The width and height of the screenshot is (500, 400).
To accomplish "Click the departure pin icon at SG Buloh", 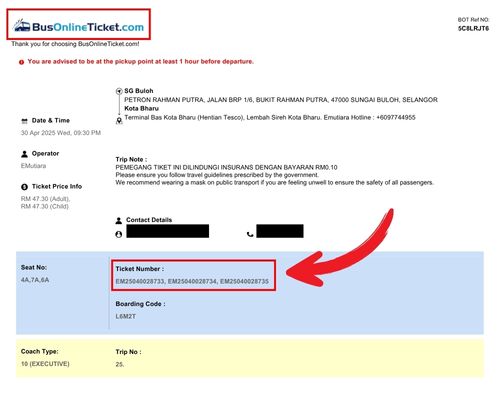I will pos(119,91).
